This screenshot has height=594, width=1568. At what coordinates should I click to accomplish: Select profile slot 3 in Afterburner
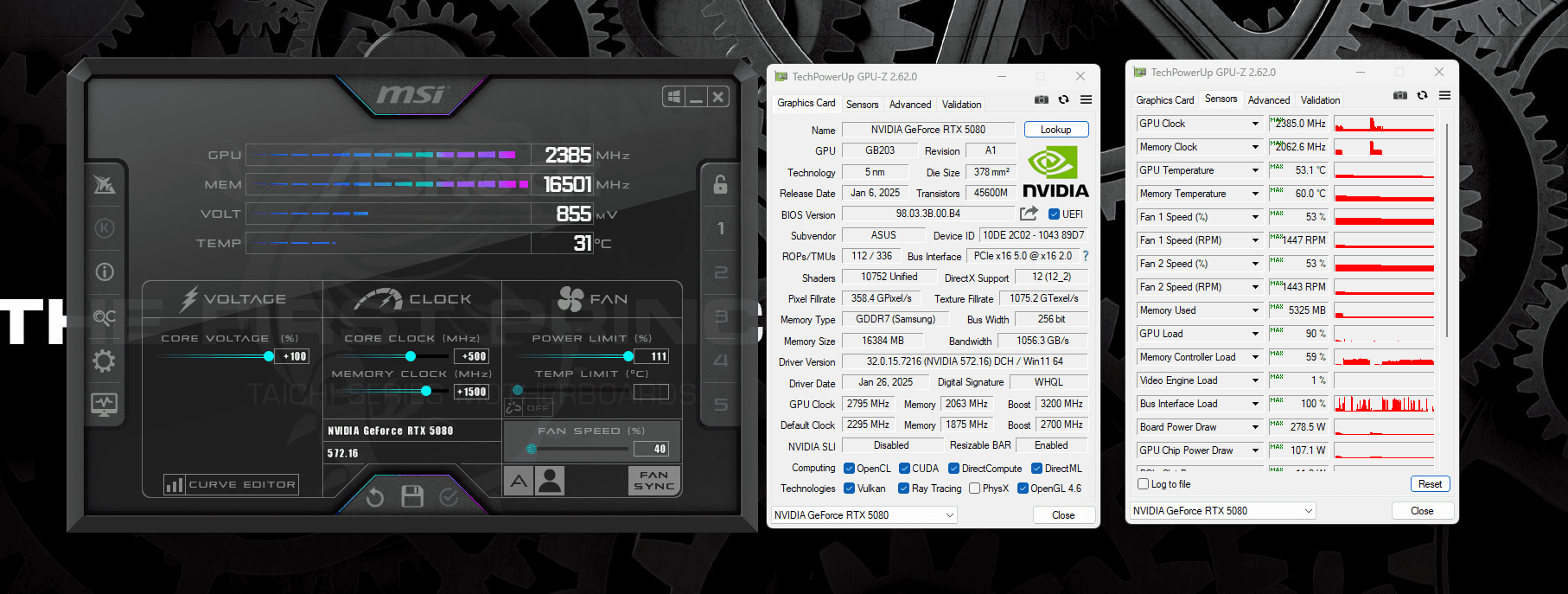point(721,316)
